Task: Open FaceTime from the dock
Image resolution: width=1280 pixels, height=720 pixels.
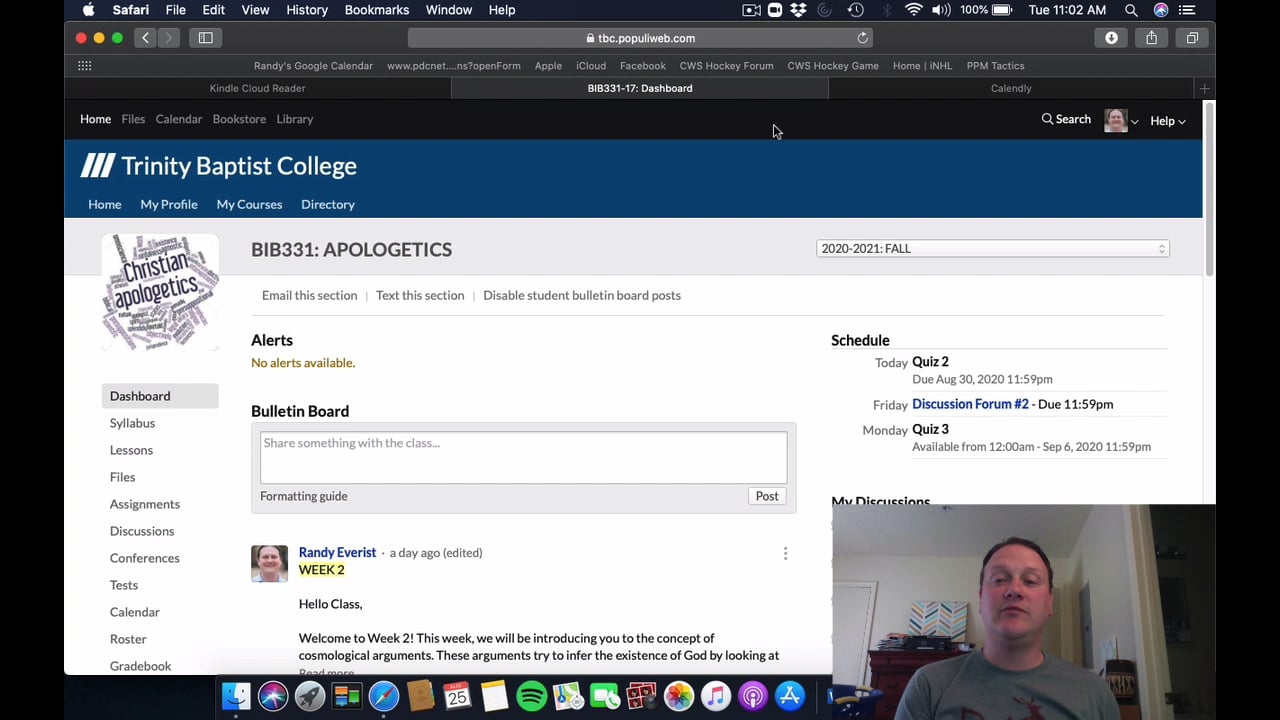Action: 605,695
